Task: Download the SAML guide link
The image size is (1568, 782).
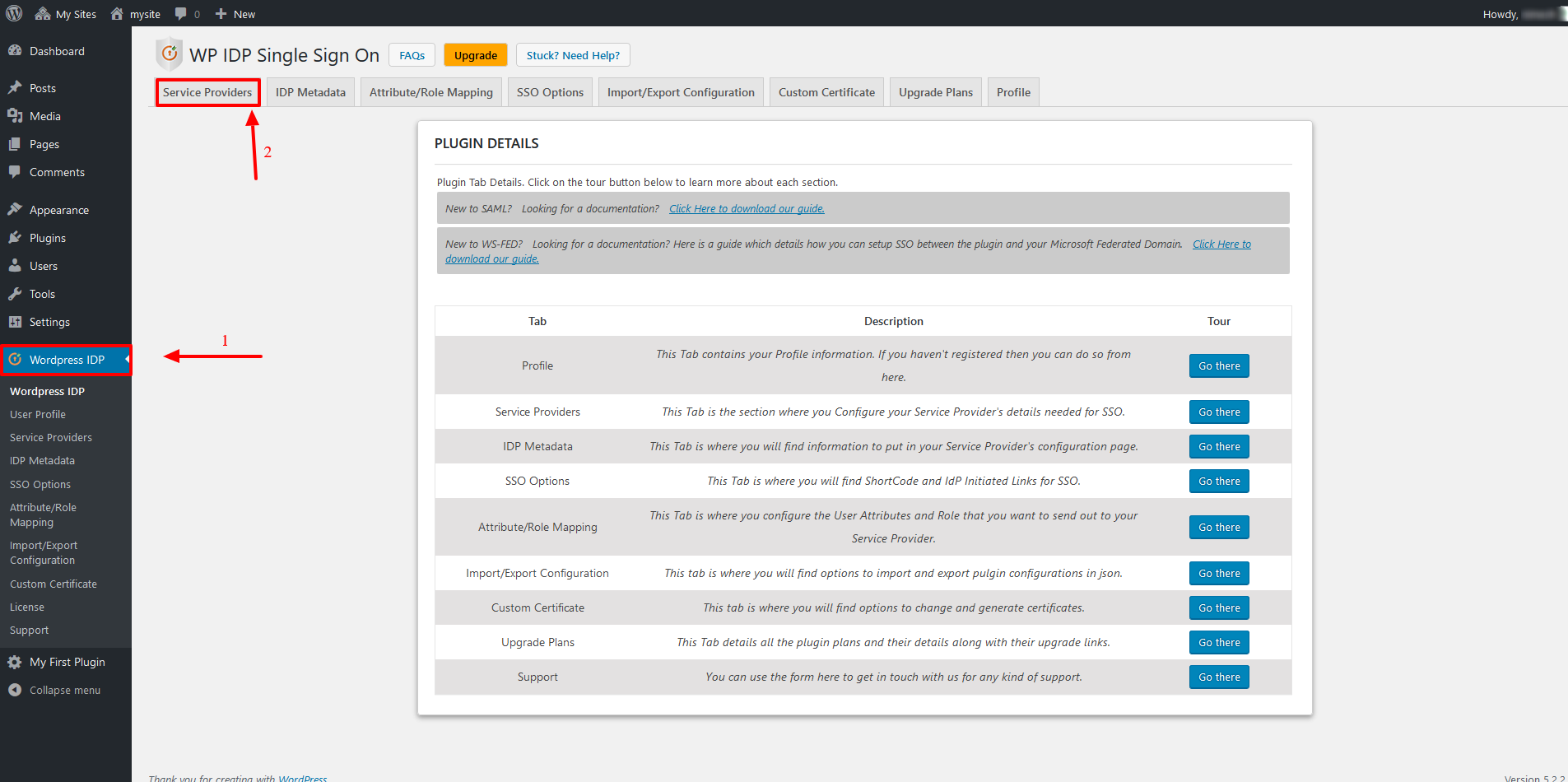Action: pos(747,209)
